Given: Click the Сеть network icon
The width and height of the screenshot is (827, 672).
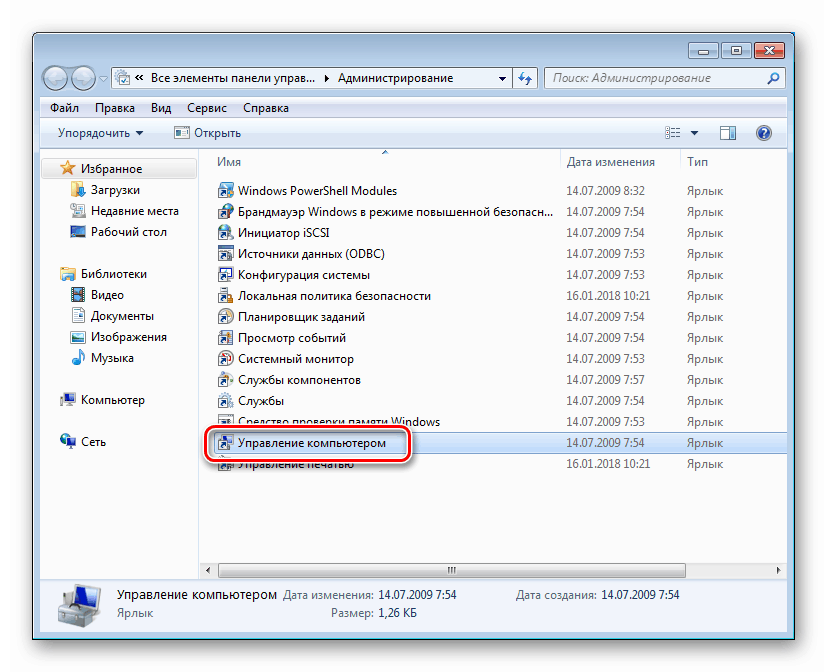Looking at the screenshot, I should 68,441.
